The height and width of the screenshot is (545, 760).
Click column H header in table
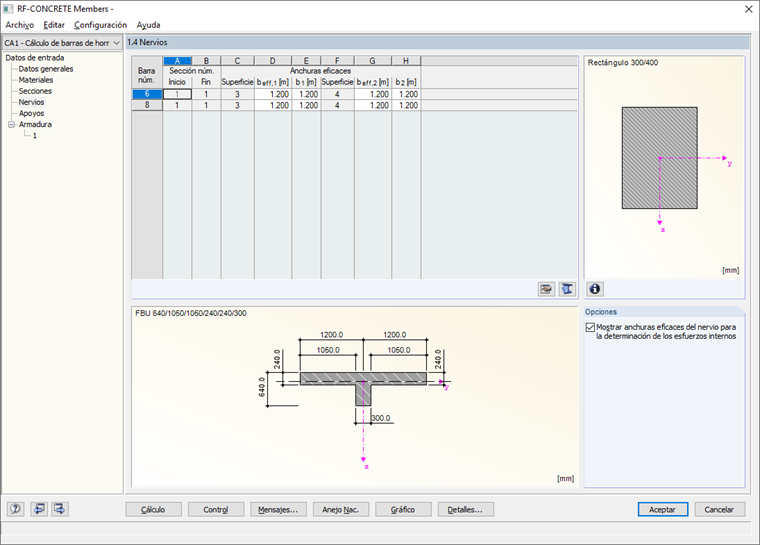coord(406,61)
